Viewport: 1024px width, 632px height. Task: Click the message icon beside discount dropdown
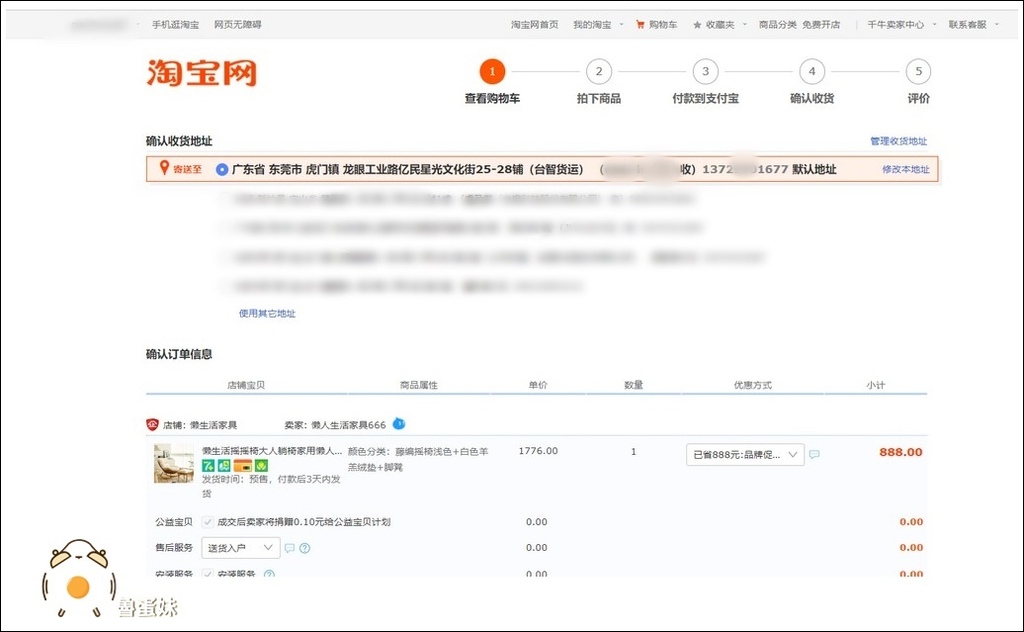click(814, 454)
